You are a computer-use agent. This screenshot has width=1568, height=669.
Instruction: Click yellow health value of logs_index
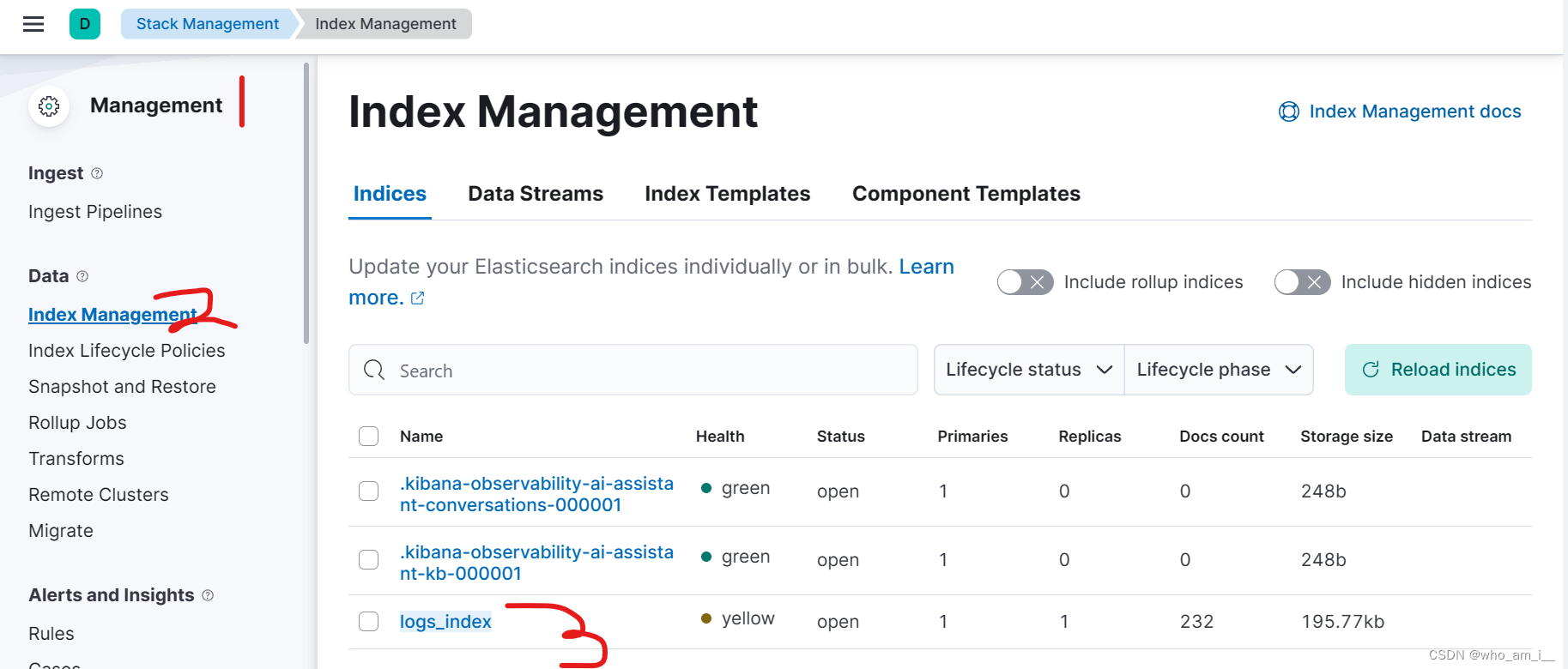pos(738,618)
